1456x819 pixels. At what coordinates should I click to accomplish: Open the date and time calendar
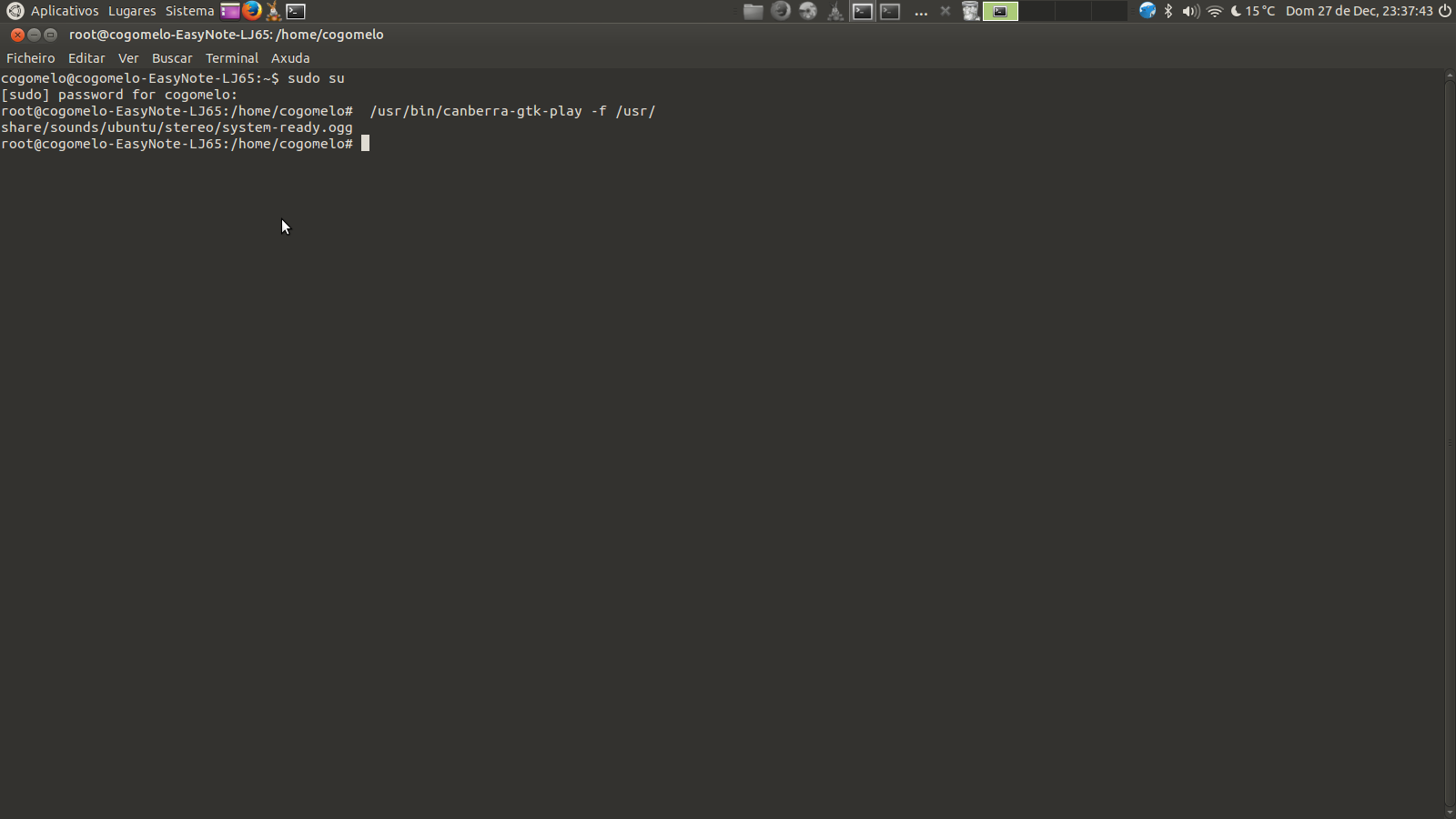point(1359,11)
